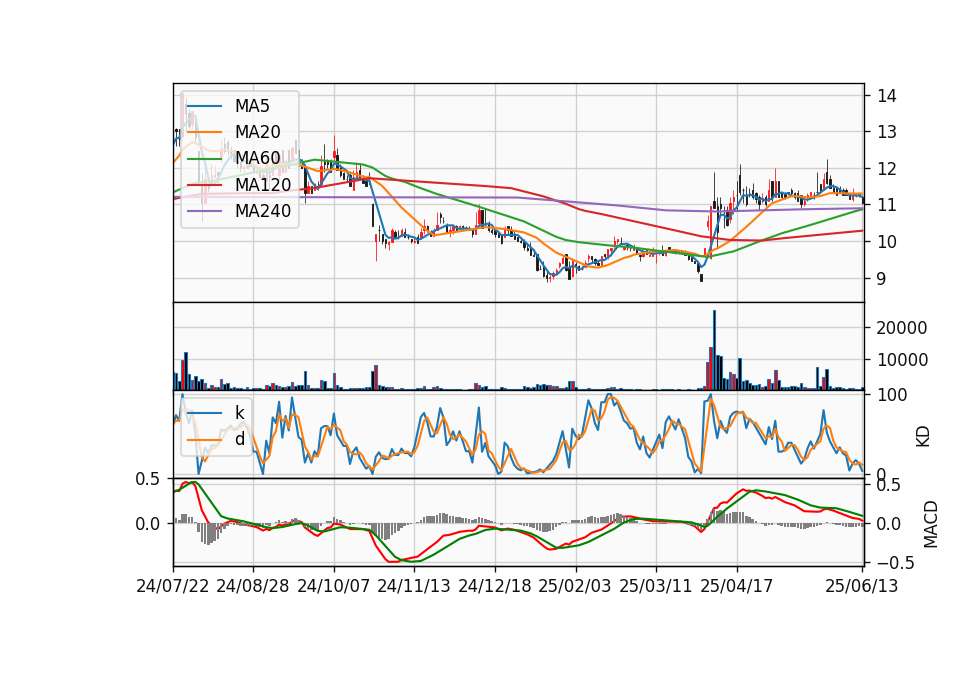Click the KD axis title
The width and height of the screenshot is (960, 690).
923,437
